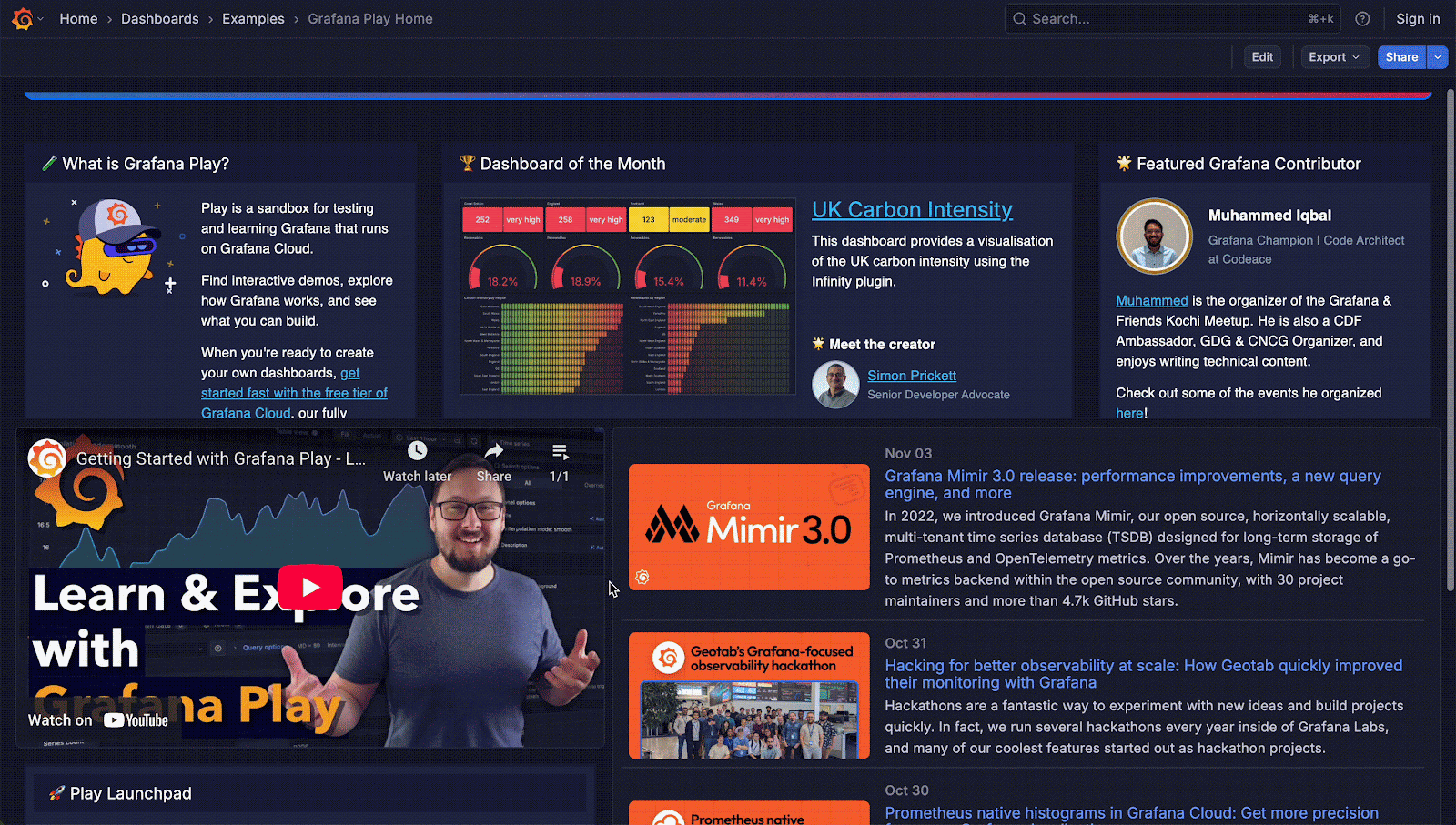This screenshot has height=825, width=1456.
Task: Click the Watch on YouTube logo
Action: [x=135, y=719]
